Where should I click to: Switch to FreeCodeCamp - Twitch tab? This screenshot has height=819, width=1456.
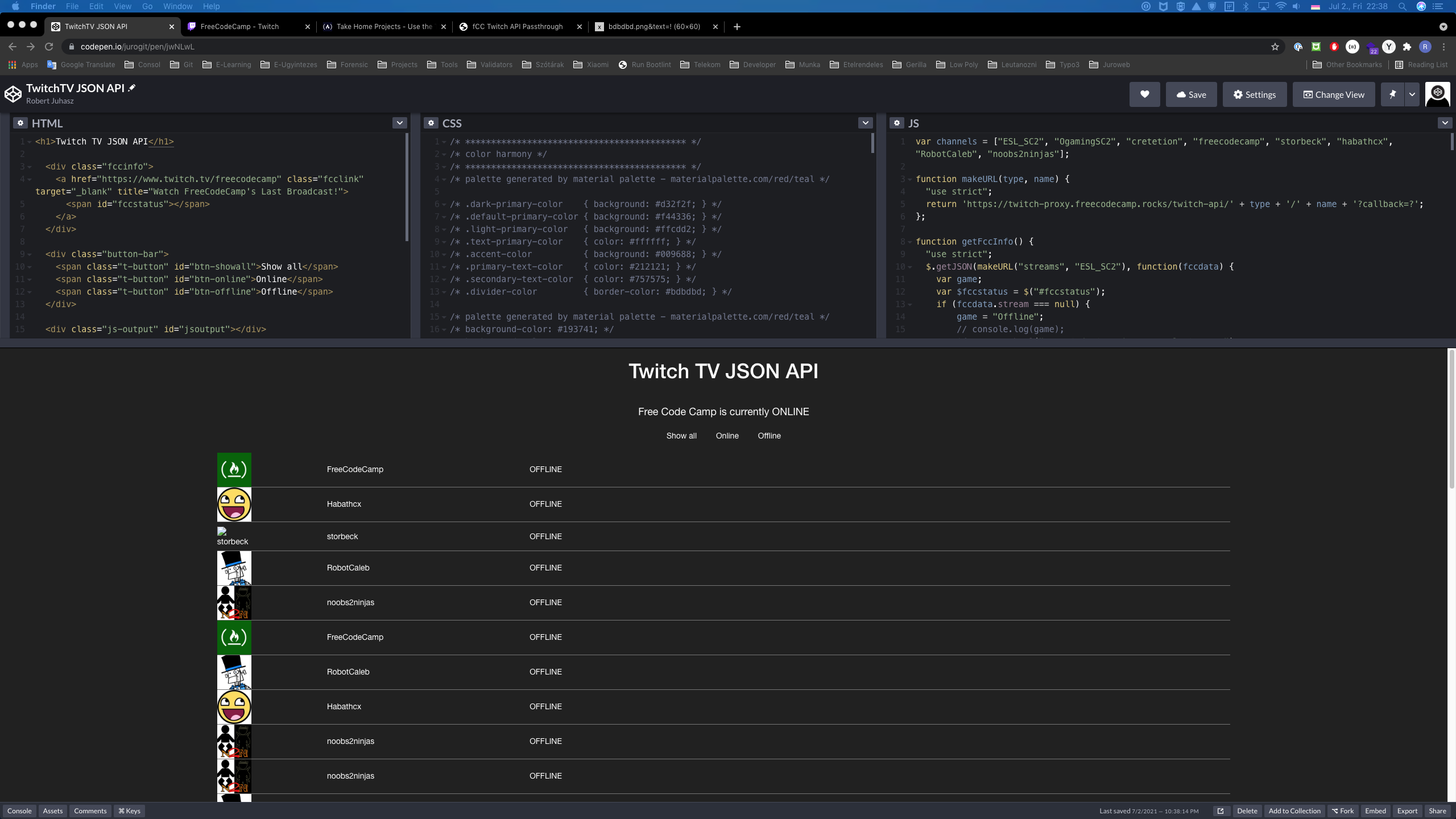[249, 27]
